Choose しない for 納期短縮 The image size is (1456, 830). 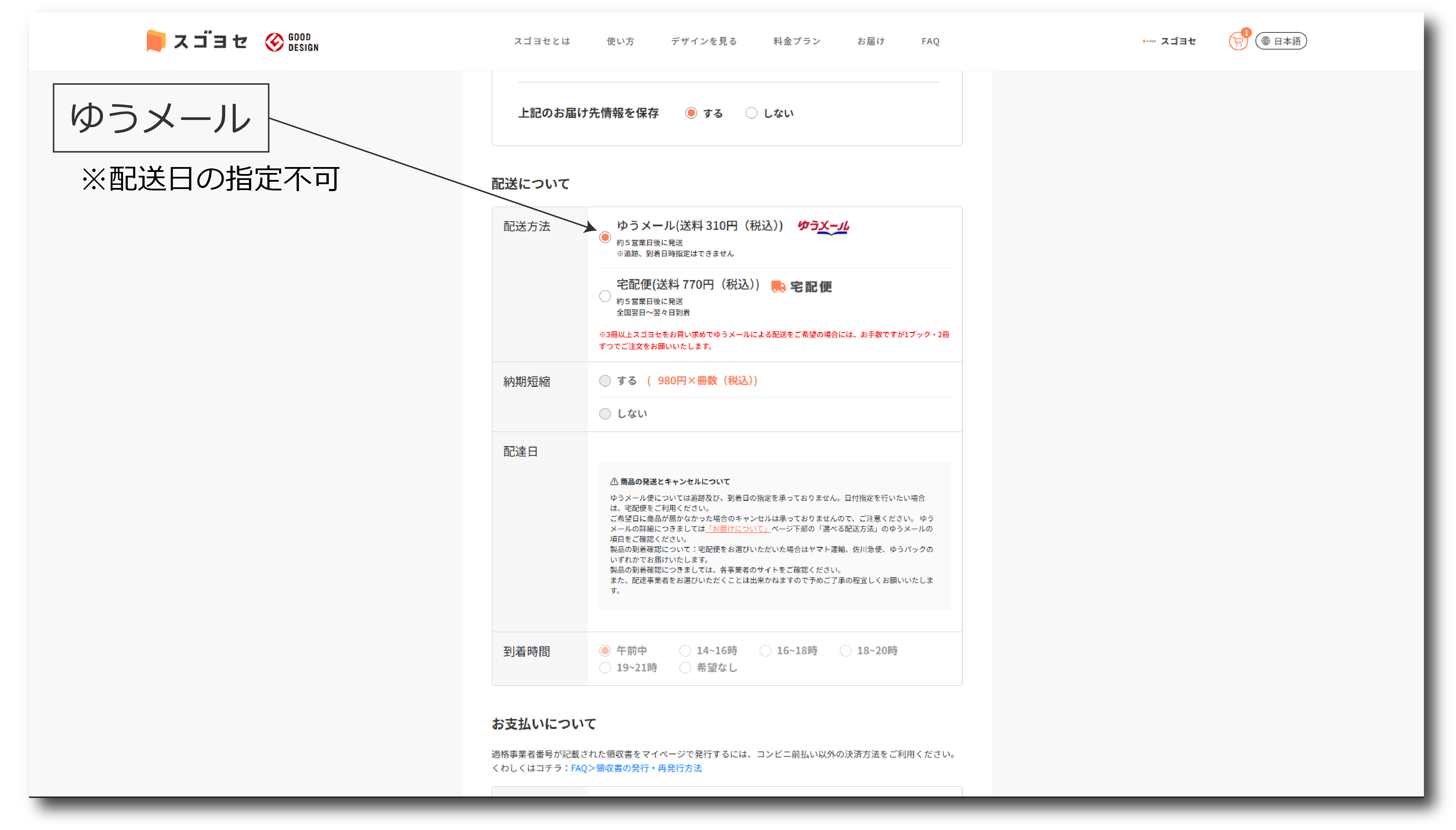pyautogui.click(x=605, y=414)
